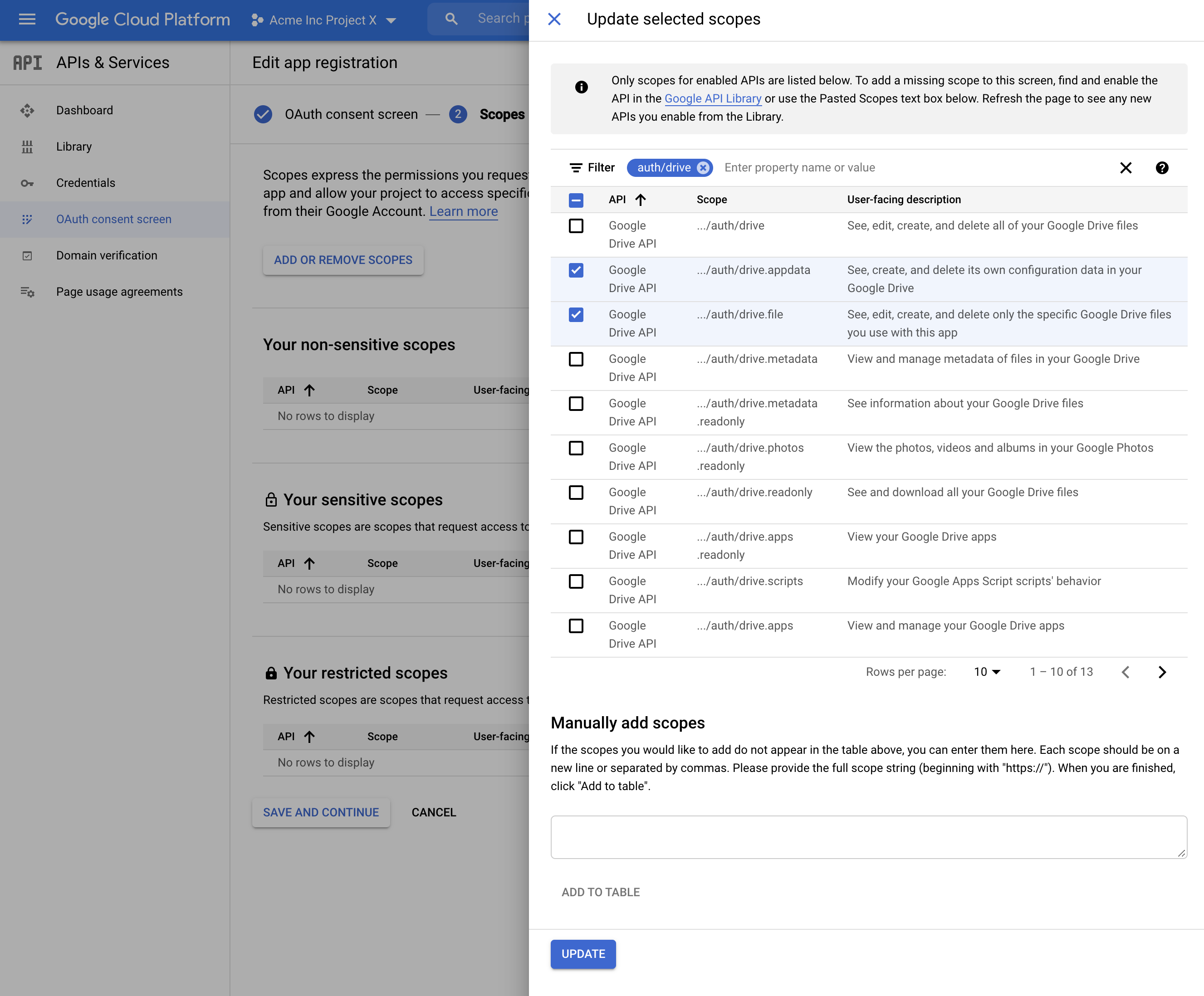Open Credentials in the sidebar
The image size is (1204, 996).
point(85,183)
